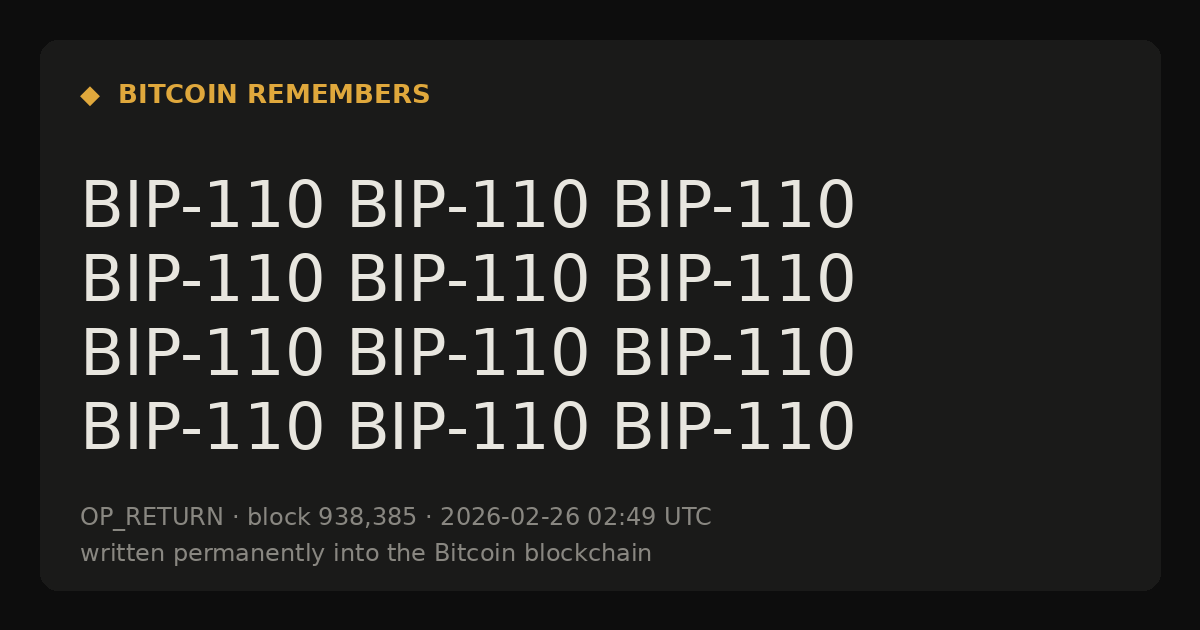1200x630 pixels.
Task: Click the first BIP-110 in second row
Action: click(x=202, y=281)
